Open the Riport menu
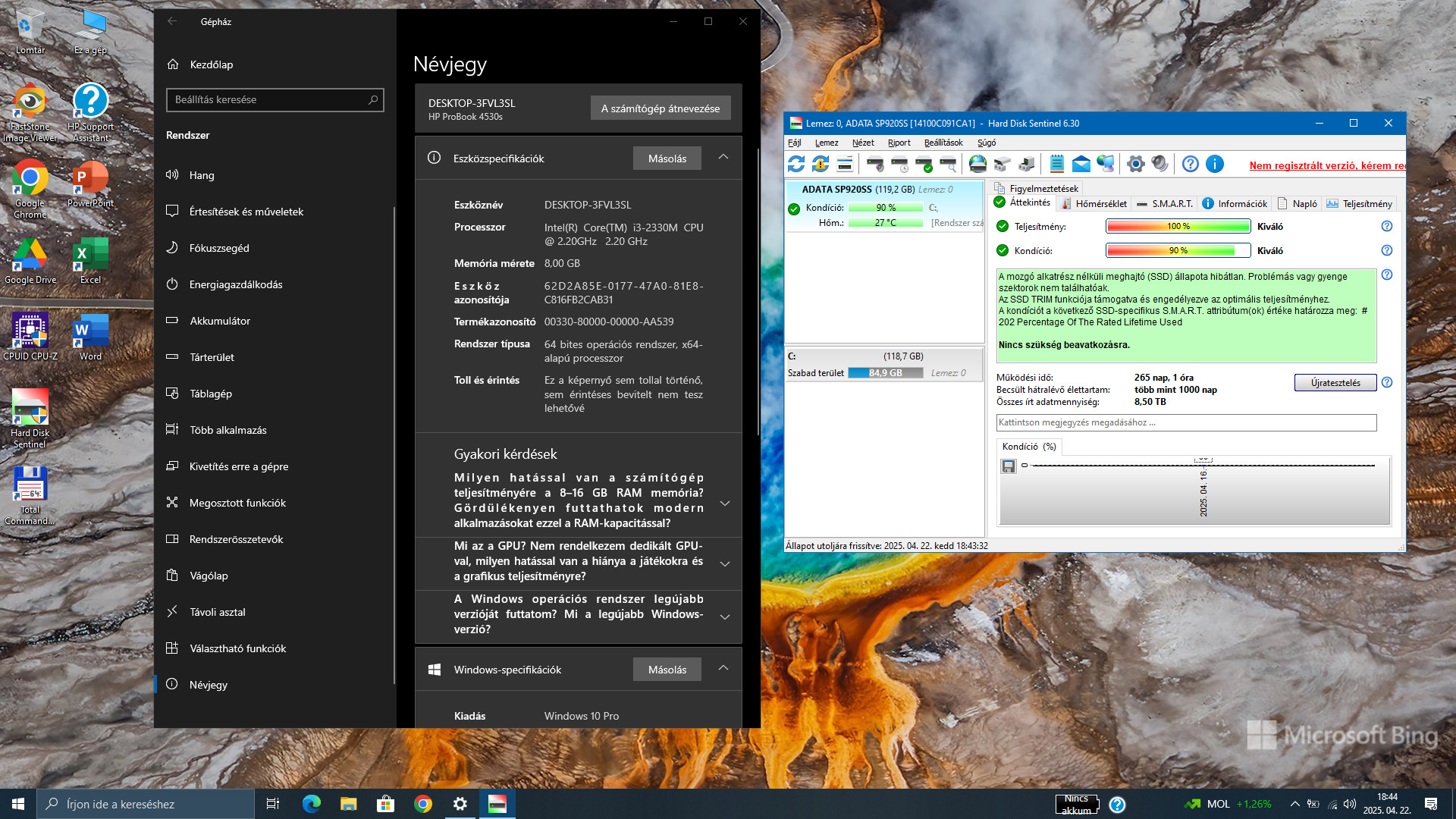1456x819 pixels. (x=899, y=143)
